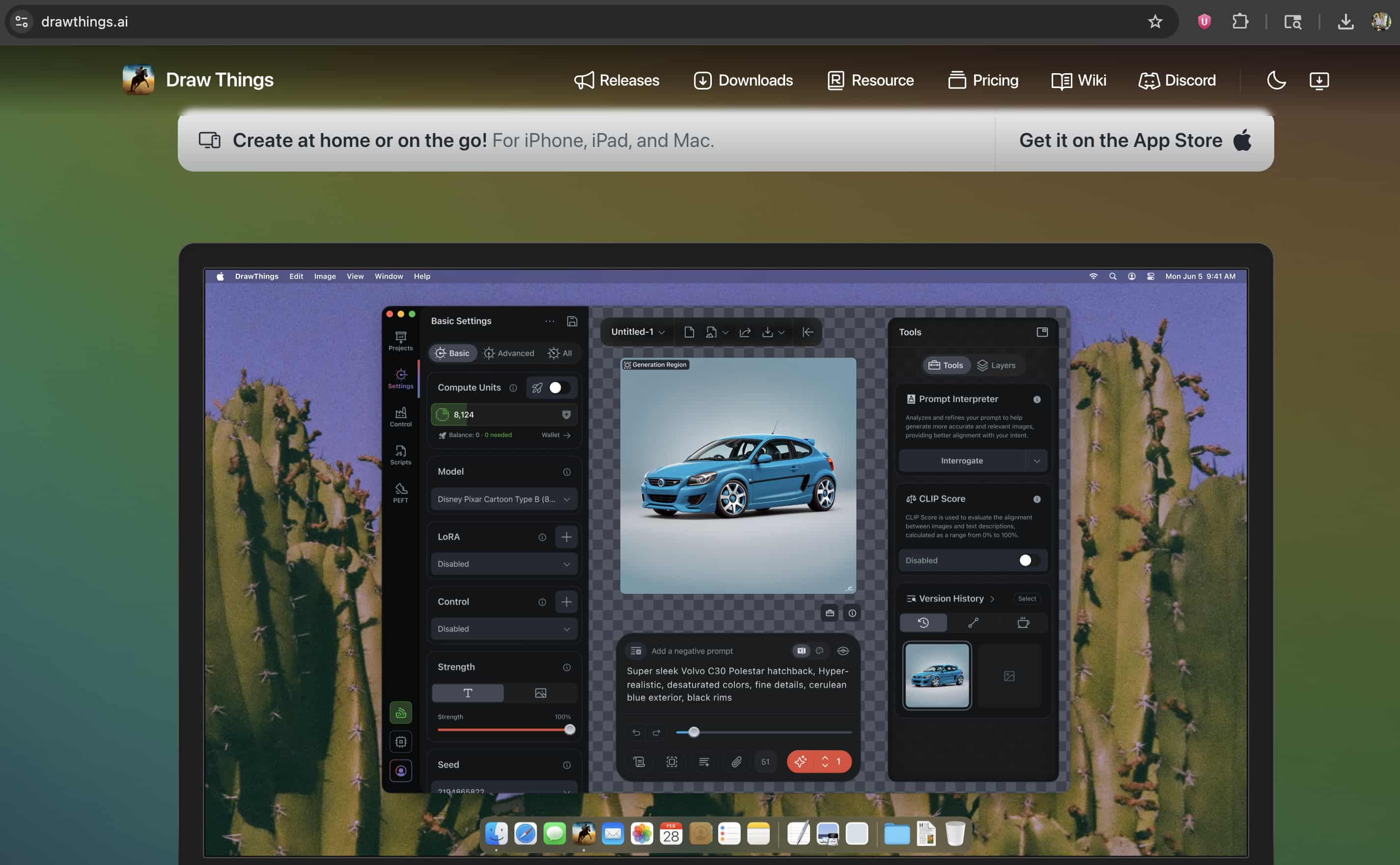Select the text-to-image T strength mode
The width and height of the screenshot is (1400, 865).
click(467, 693)
